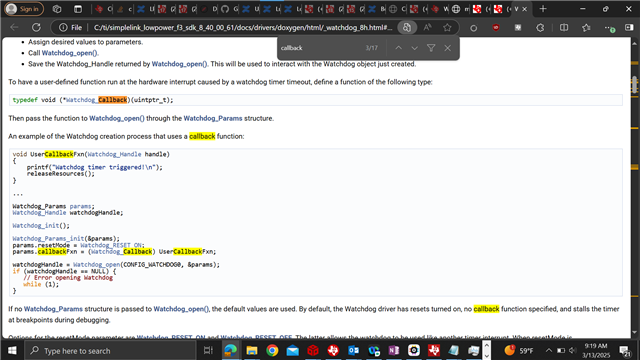Viewport: 640px width, 360px height.
Task: Click the highlighted Watchdog_Callback typedef name
Action: pyautogui.click(x=96, y=100)
